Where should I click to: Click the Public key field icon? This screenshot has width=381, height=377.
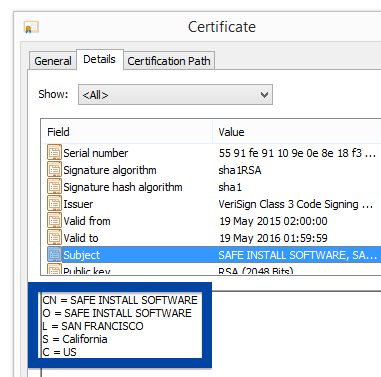pyautogui.click(x=54, y=269)
